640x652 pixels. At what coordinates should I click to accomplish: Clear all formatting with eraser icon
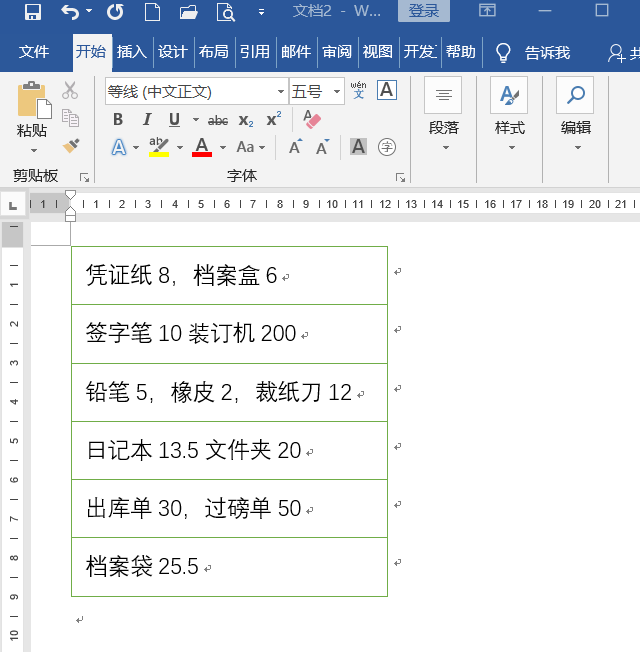coord(312,120)
